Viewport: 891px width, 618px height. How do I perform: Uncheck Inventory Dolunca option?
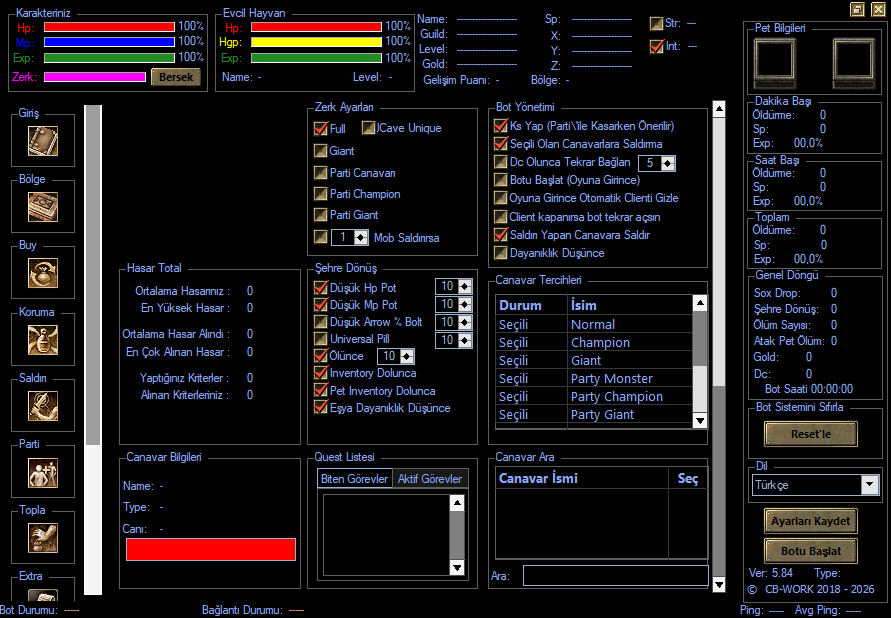[320, 373]
